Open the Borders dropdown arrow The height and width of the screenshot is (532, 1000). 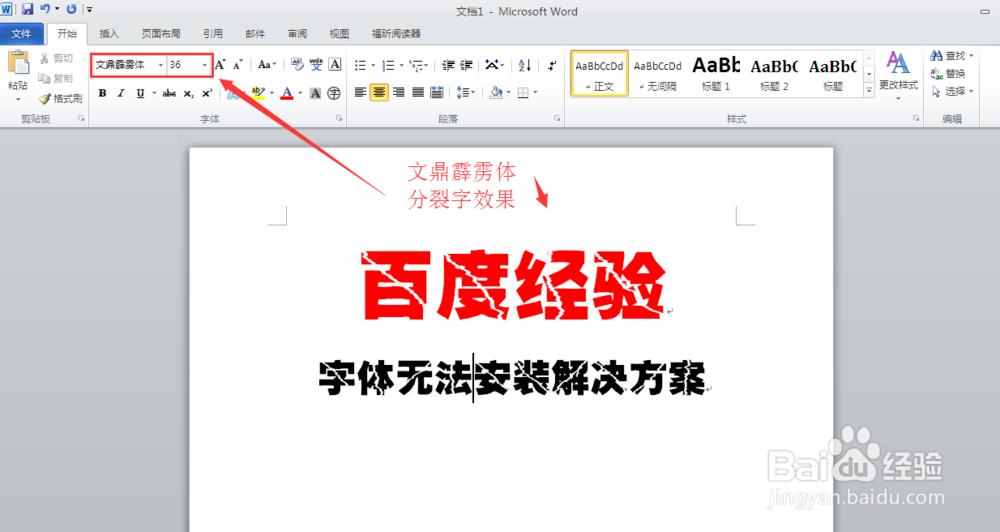pyautogui.click(x=535, y=93)
